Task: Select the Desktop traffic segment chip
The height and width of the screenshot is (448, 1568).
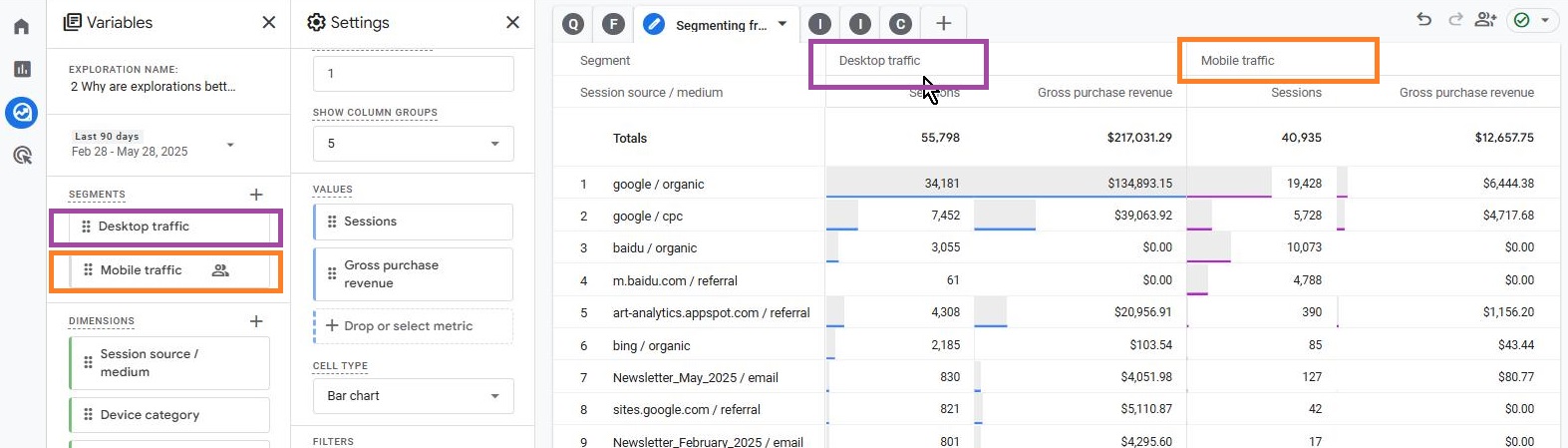Action: pyautogui.click(x=165, y=226)
